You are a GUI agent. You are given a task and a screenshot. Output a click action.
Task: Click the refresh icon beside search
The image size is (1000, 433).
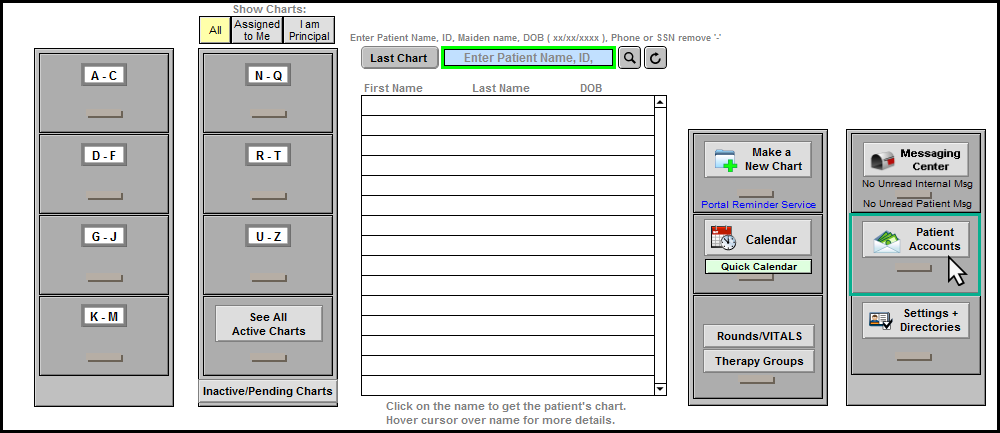pyautogui.click(x=656, y=58)
